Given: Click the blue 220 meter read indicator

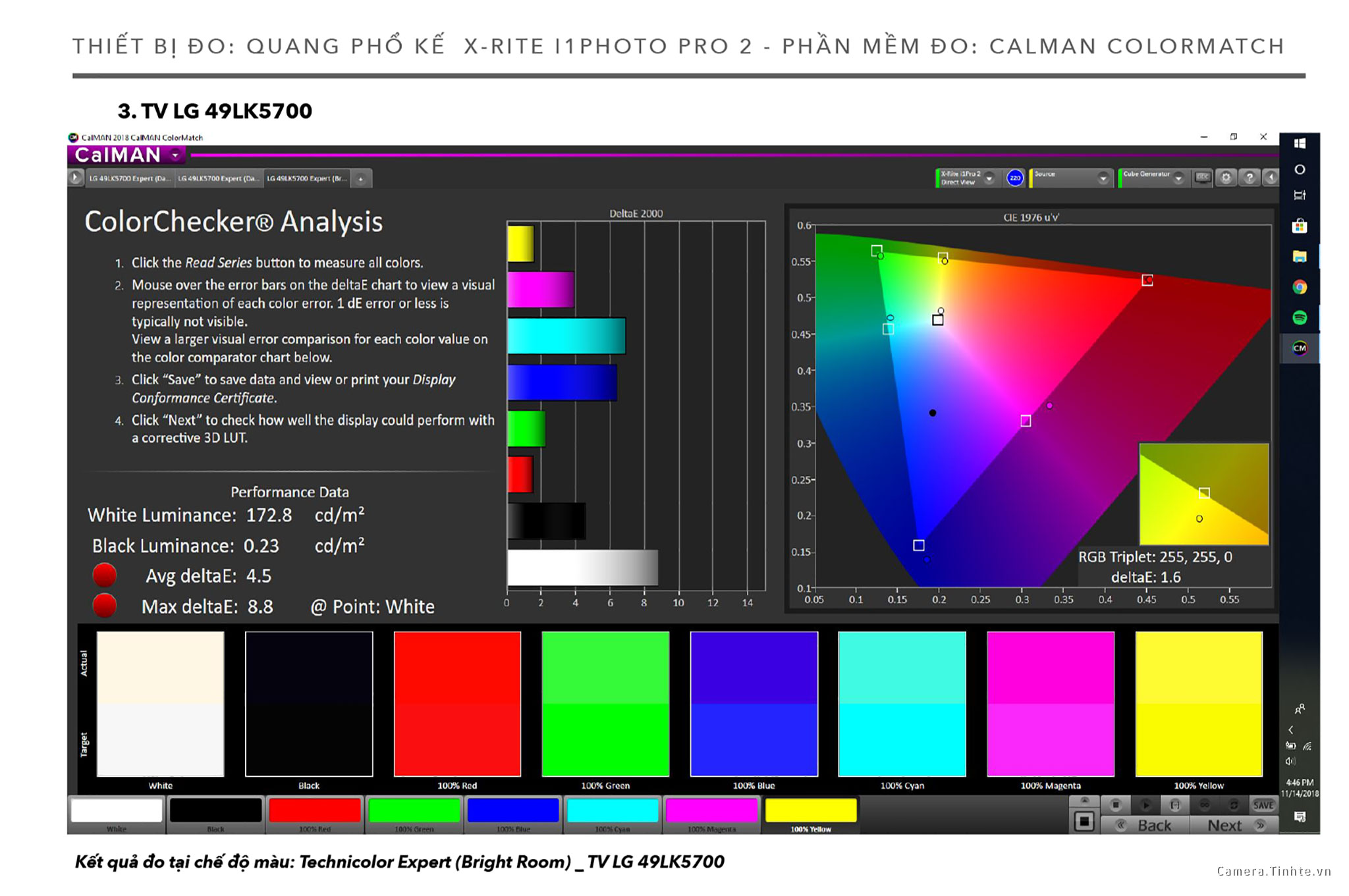Looking at the screenshot, I should 1015,178.
